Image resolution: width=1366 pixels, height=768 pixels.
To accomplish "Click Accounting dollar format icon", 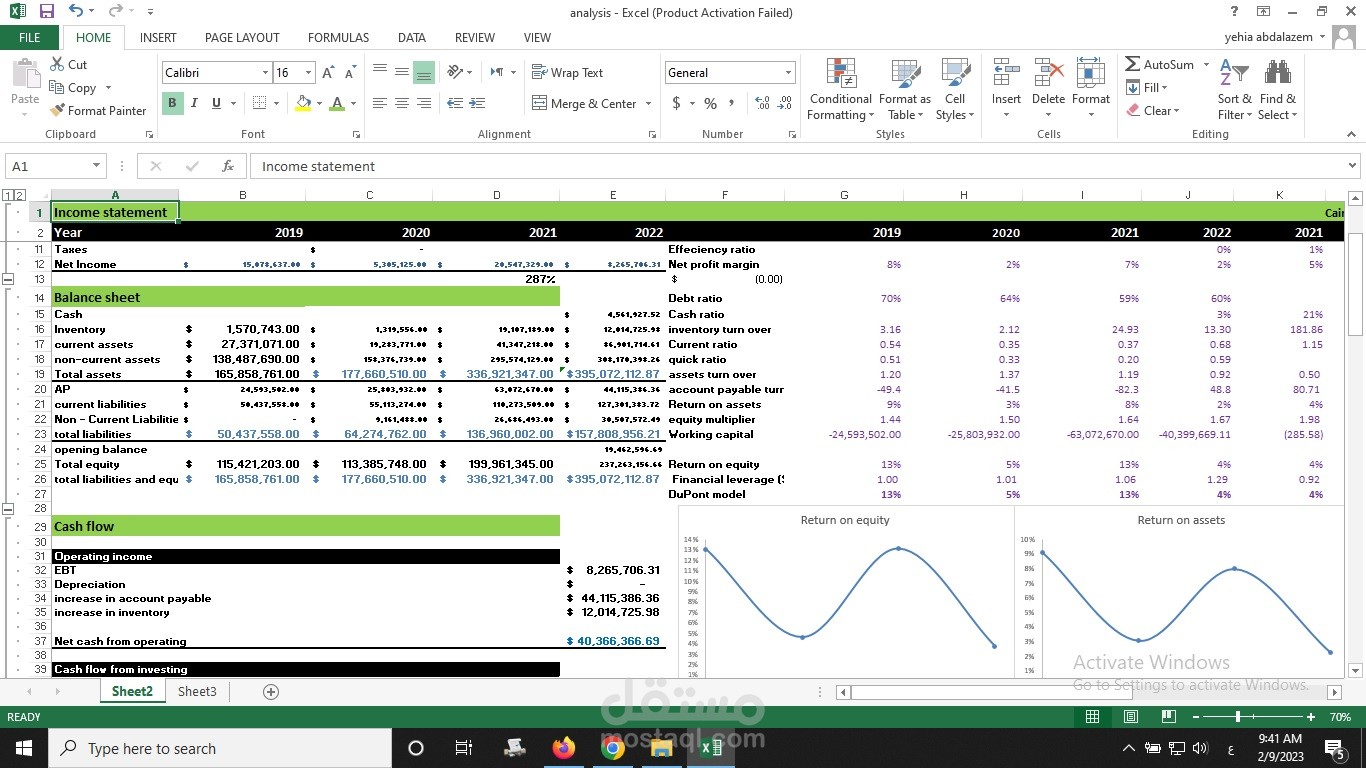I will (677, 103).
